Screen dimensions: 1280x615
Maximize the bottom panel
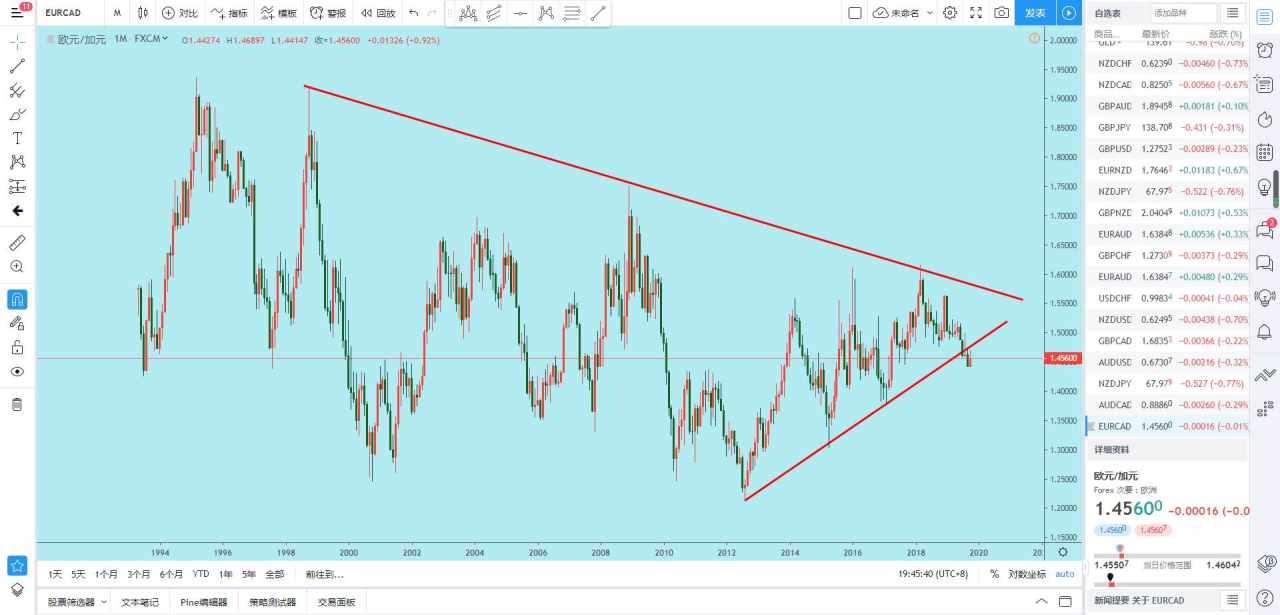[1065, 601]
